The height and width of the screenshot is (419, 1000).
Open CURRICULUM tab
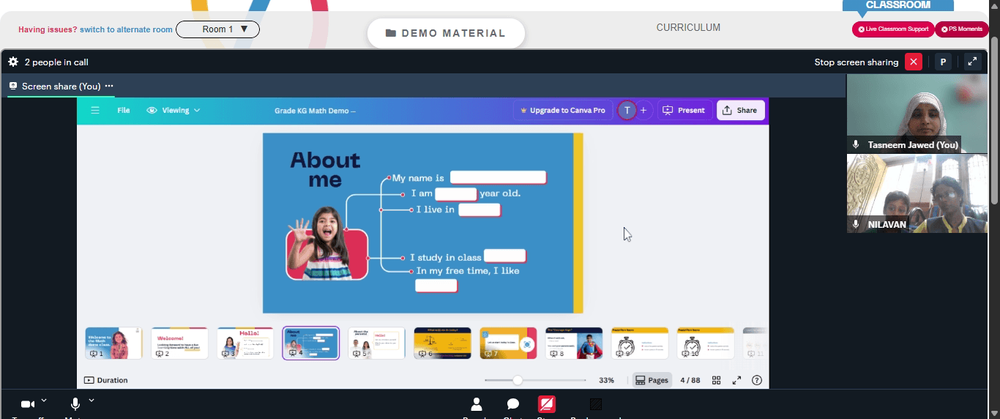[x=688, y=28]
